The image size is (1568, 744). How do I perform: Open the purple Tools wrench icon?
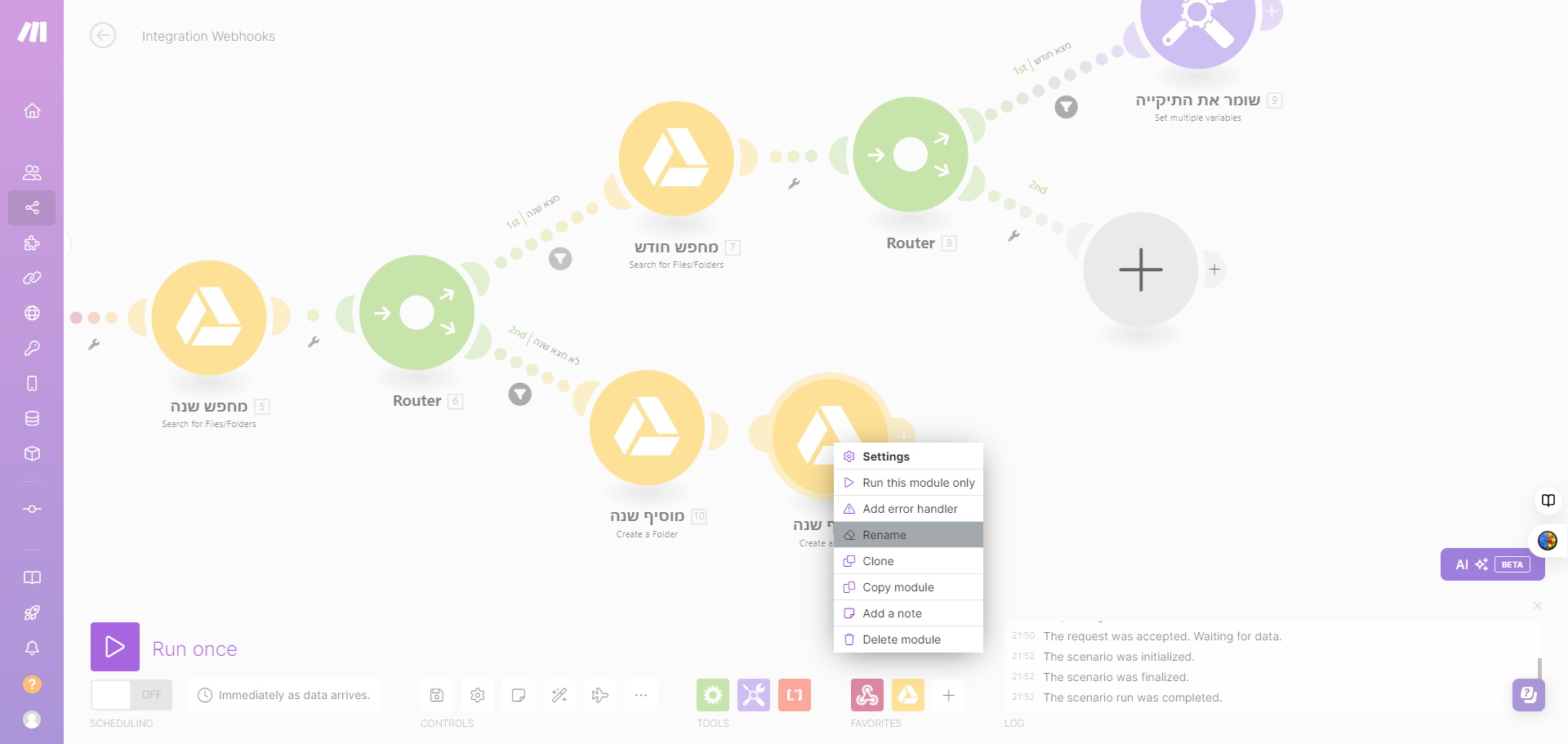point(754,695)
